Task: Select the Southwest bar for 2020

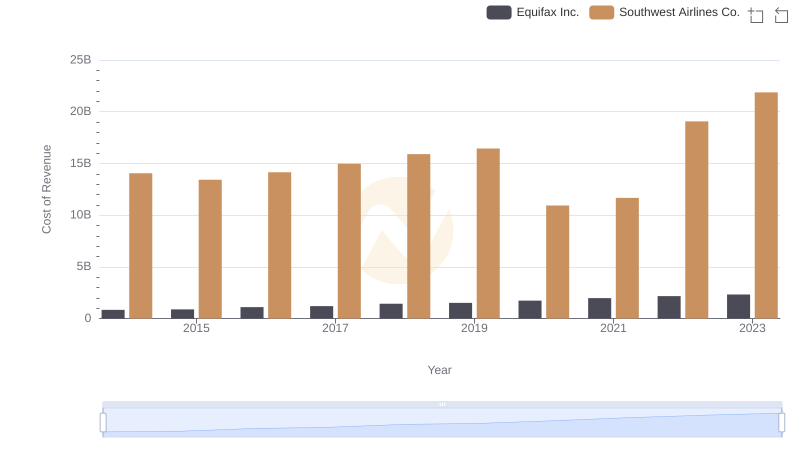Action: [557, 262]
